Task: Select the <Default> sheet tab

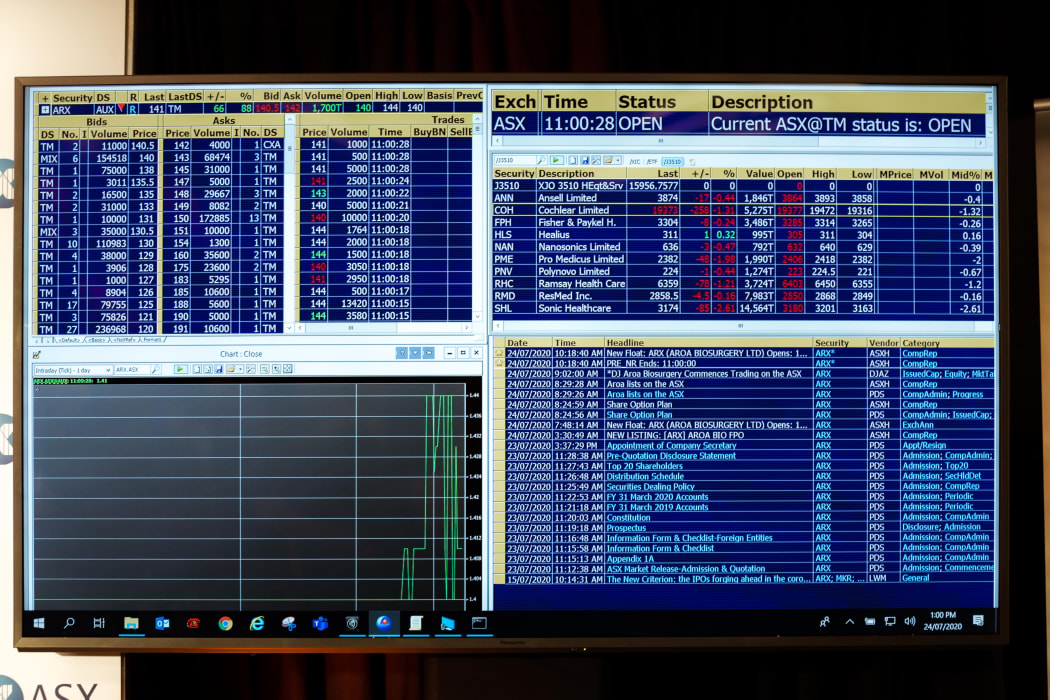Action: click(x=70, y=340)
